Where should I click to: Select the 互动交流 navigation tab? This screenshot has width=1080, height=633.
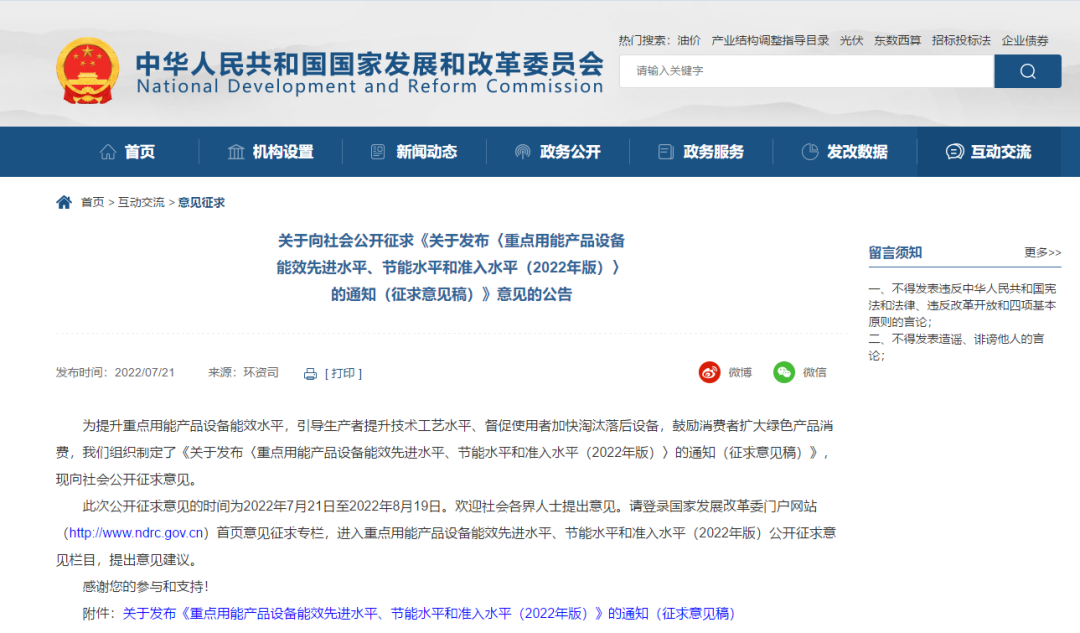[x=988, y=152]
